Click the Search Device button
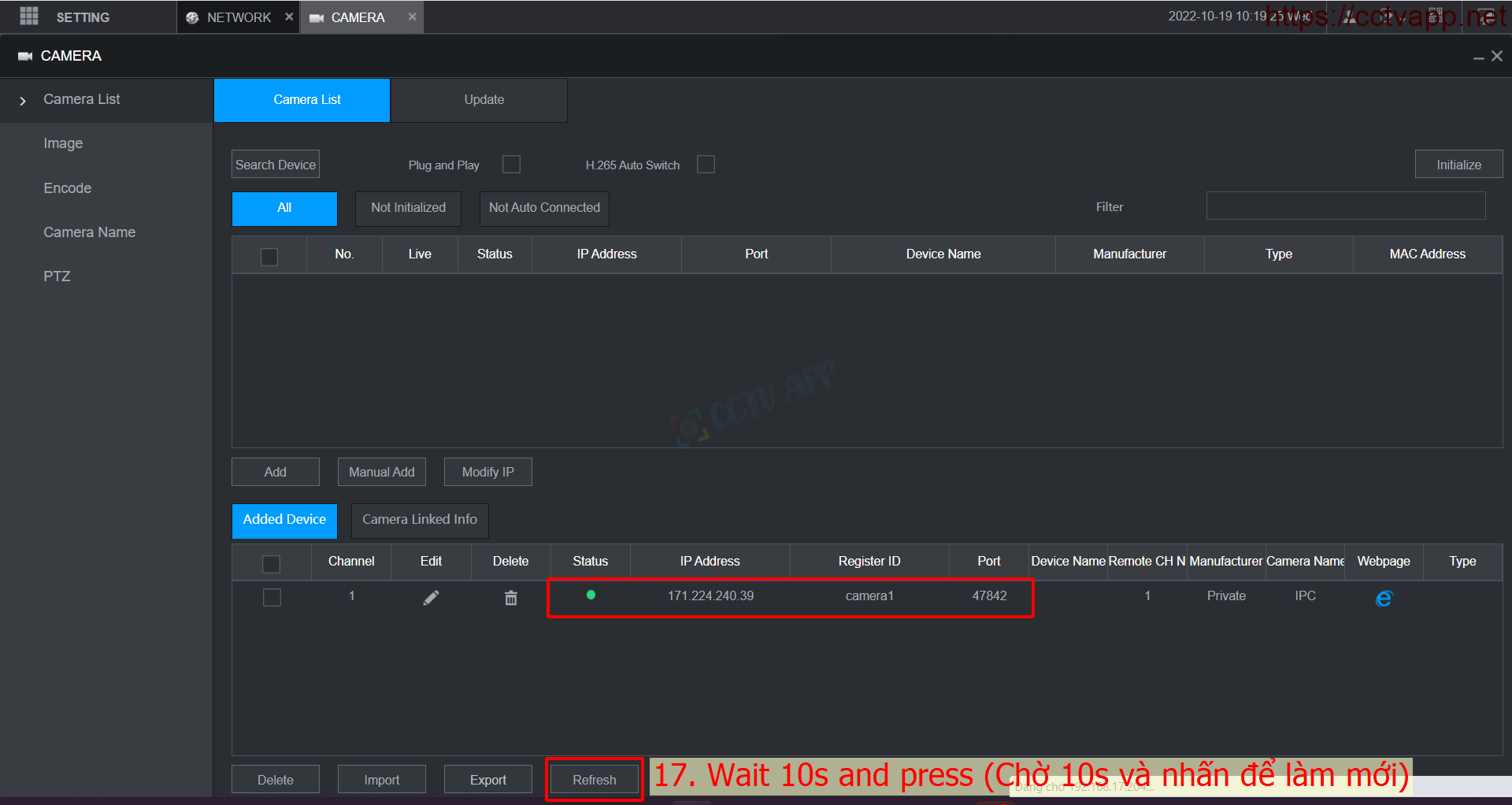This screenshot has width=1512, height=805. point(276,165)
